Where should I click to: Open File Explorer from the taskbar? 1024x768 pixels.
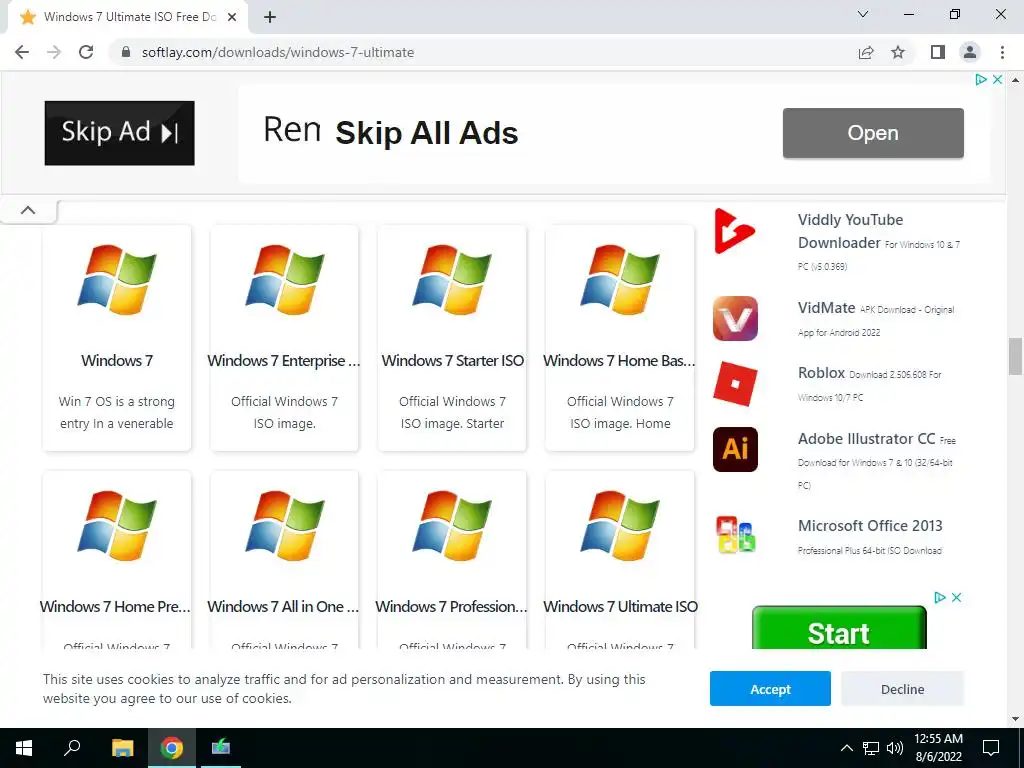point(122,748)
